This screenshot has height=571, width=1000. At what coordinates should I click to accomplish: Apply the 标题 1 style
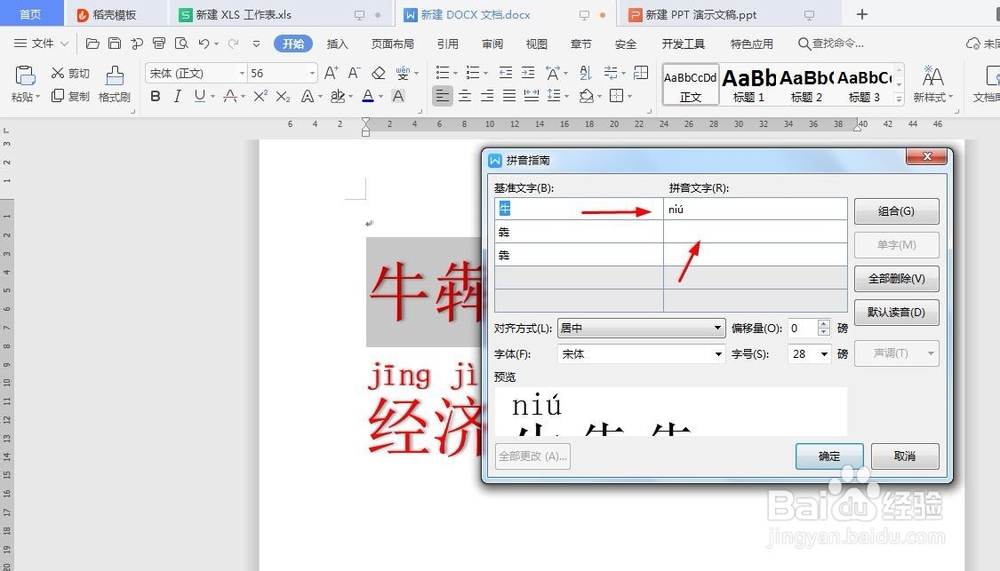coord(749,84)
